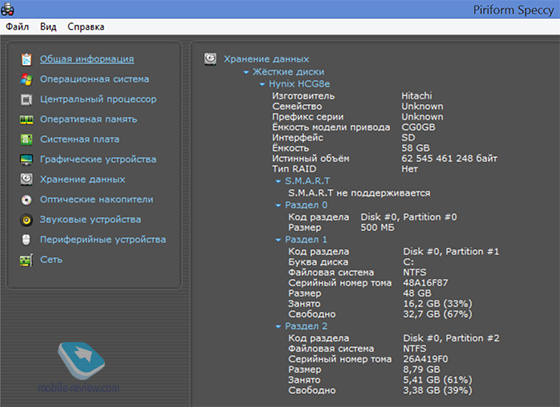The image size is (560, 407).
Task: Click the capacity value 58 GB
Action: tap(415, 148)
